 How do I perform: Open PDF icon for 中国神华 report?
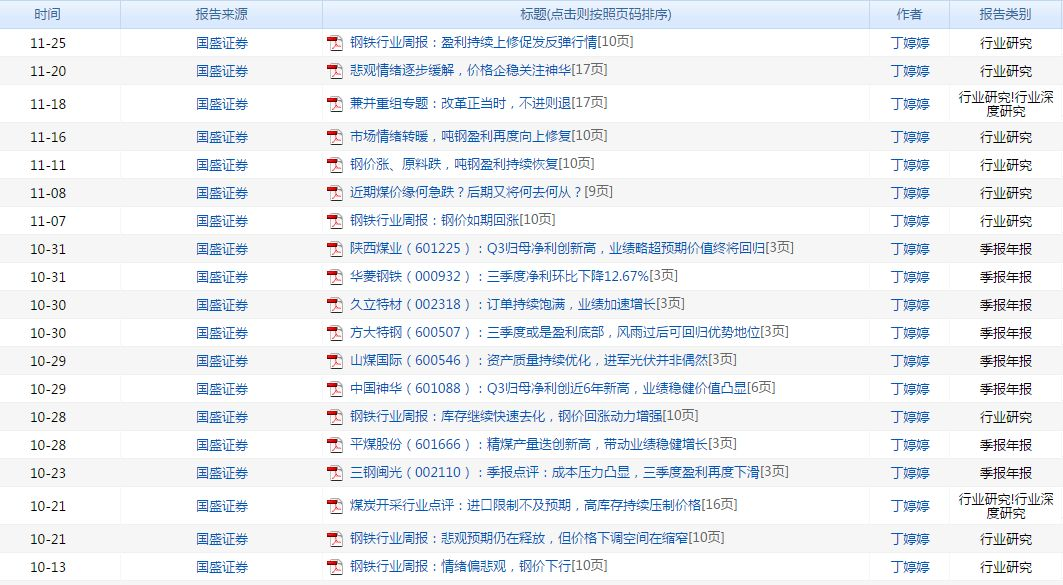click(x=335, y=389)
